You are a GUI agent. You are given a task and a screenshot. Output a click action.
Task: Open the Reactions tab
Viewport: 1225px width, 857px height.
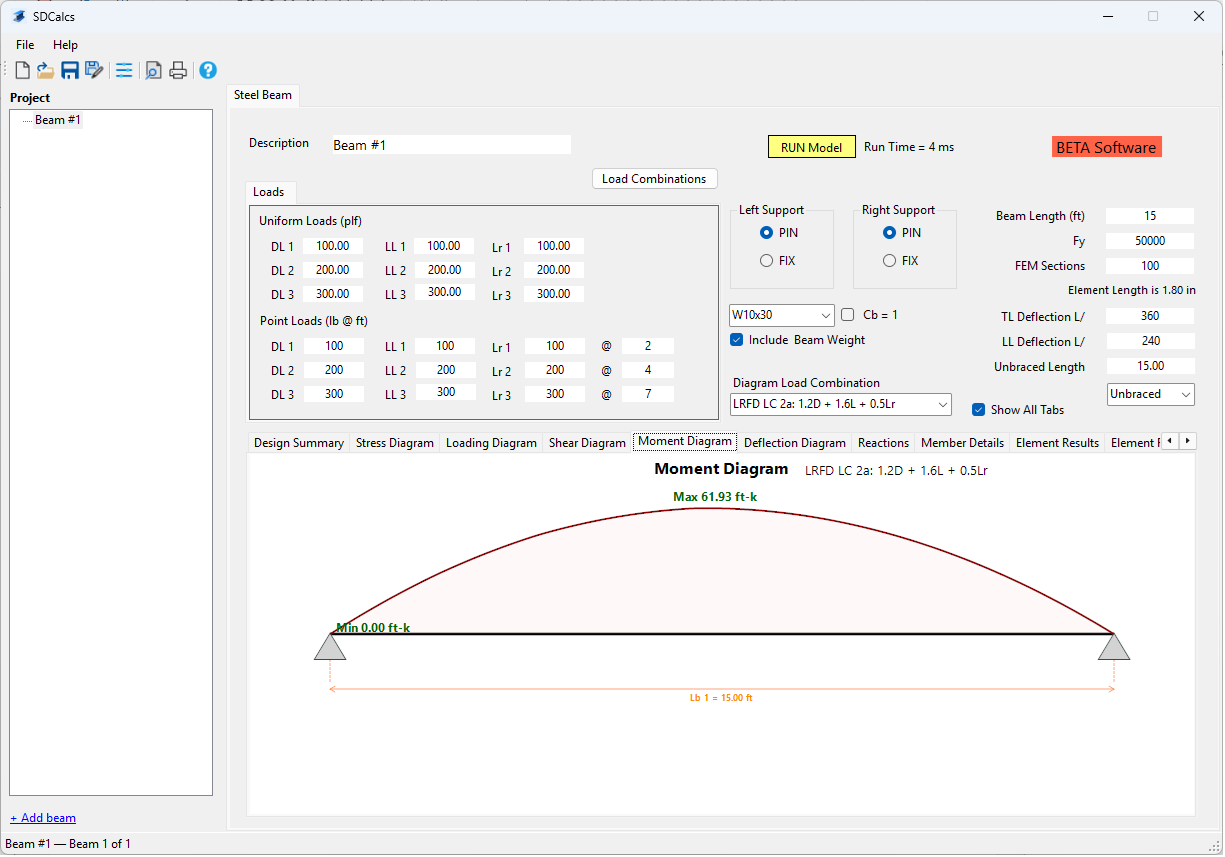(884, 443)
